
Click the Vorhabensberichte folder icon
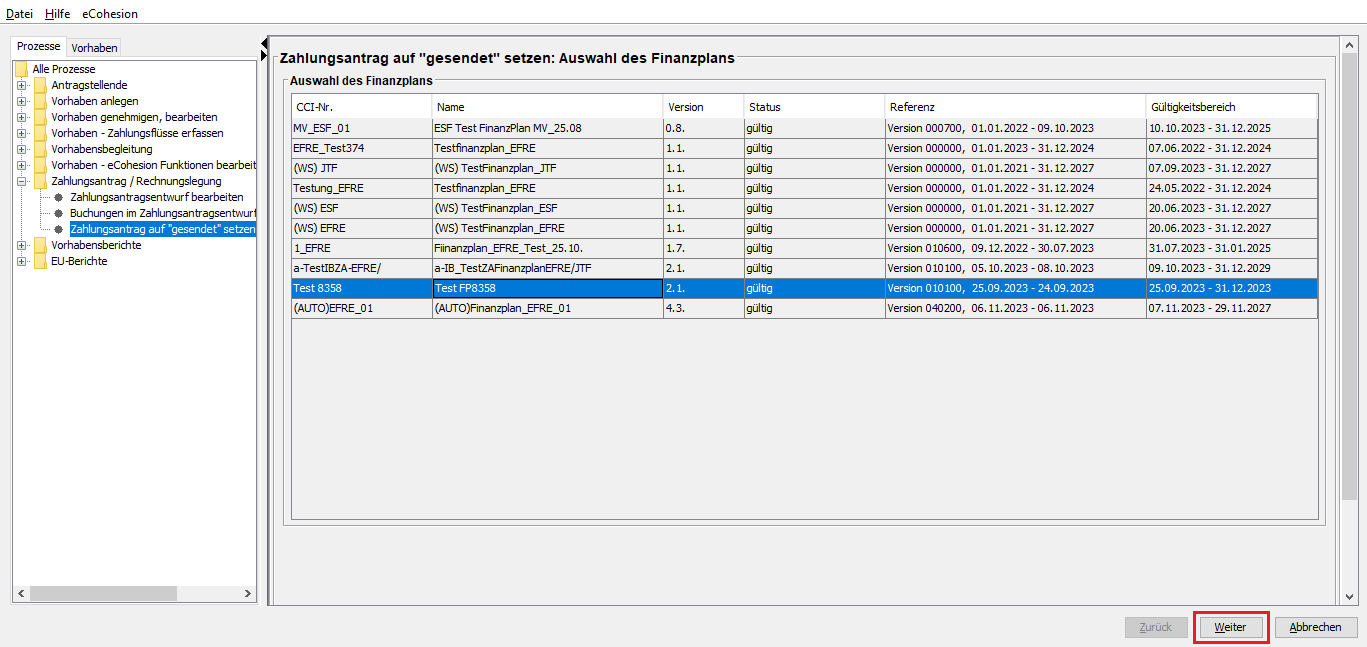40,245
